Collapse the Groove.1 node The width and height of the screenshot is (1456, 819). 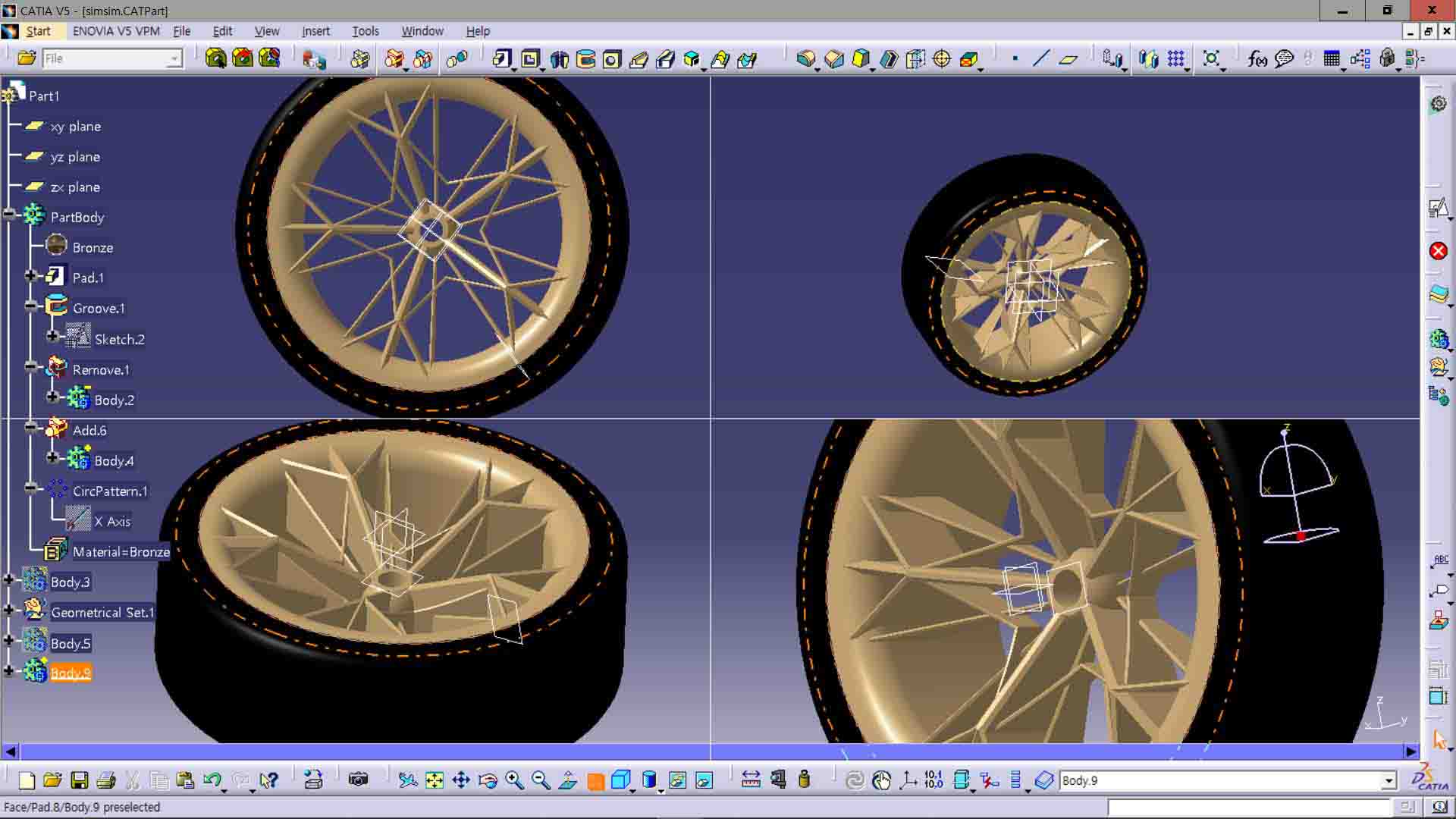point(31,306)
